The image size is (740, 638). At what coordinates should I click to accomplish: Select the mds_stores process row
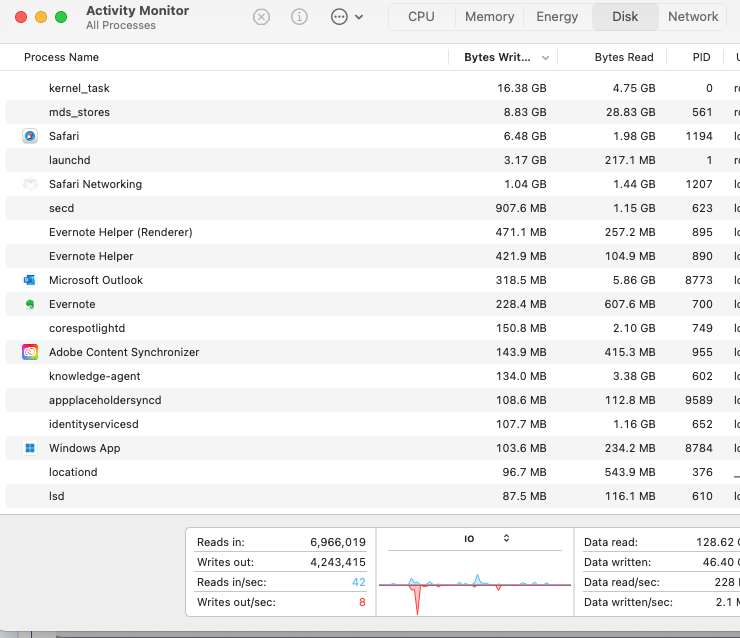370,112
